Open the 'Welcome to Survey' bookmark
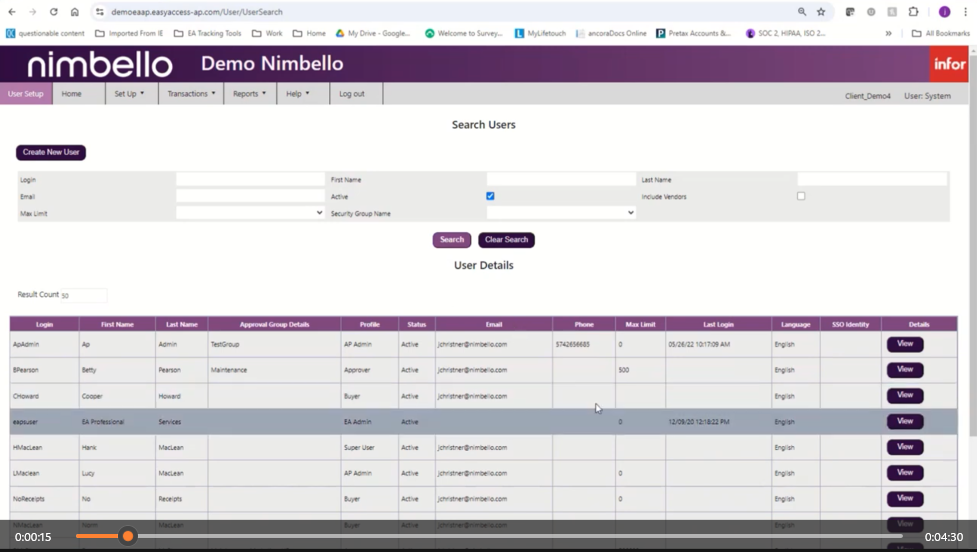 pyautogui.click(x=464, y=34)
